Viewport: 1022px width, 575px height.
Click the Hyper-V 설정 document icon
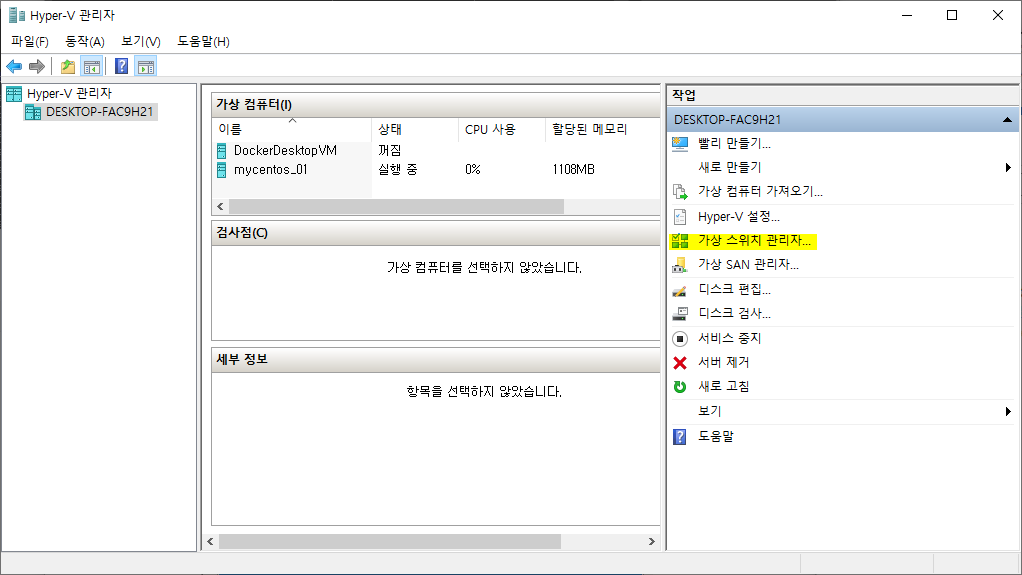click(680, 217)
